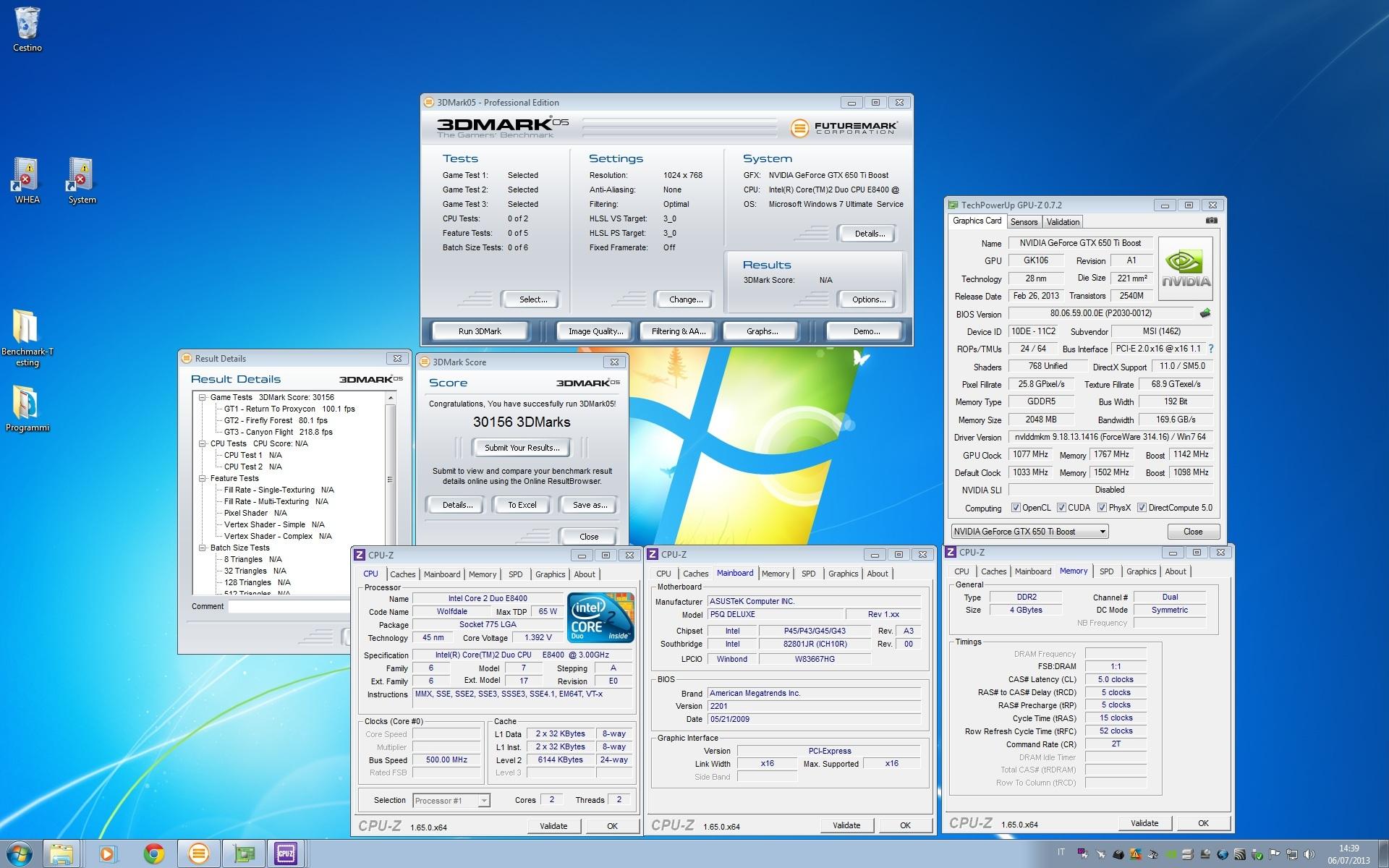Click the Show Desktop strip on the taskbar
The height and width of the screenshot is (868, 1389).
[x=1383, y=854]
